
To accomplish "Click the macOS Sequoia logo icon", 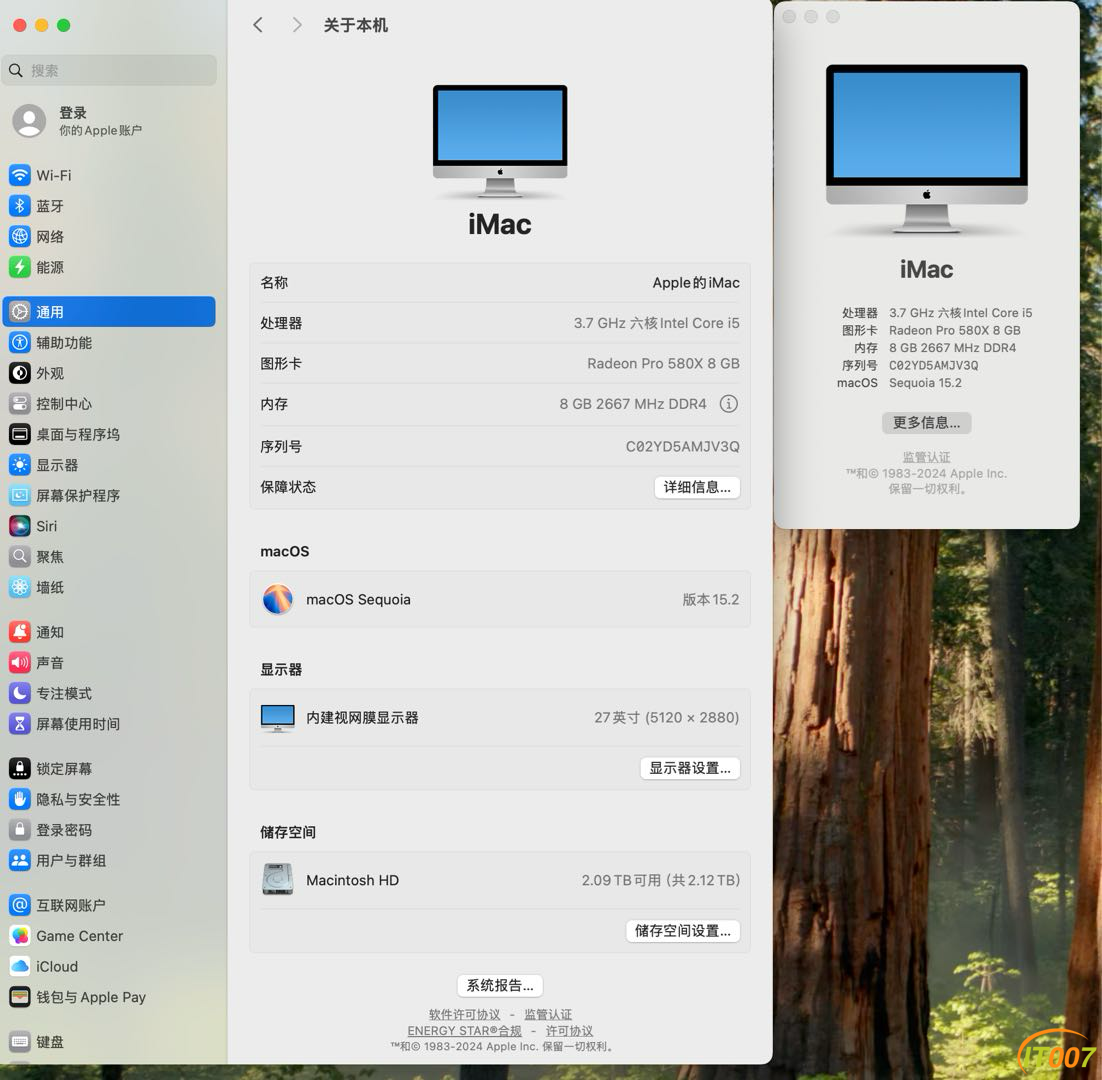I will pyautogui.click(x=278, y=599).
